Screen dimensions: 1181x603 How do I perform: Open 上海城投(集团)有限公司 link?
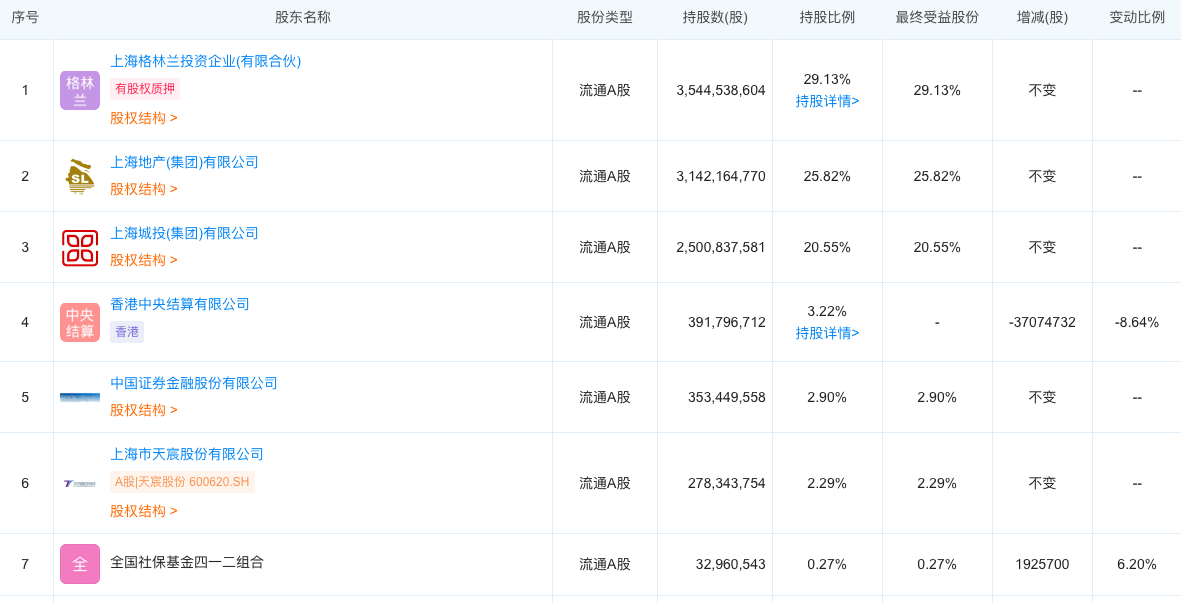click(185, 233)
